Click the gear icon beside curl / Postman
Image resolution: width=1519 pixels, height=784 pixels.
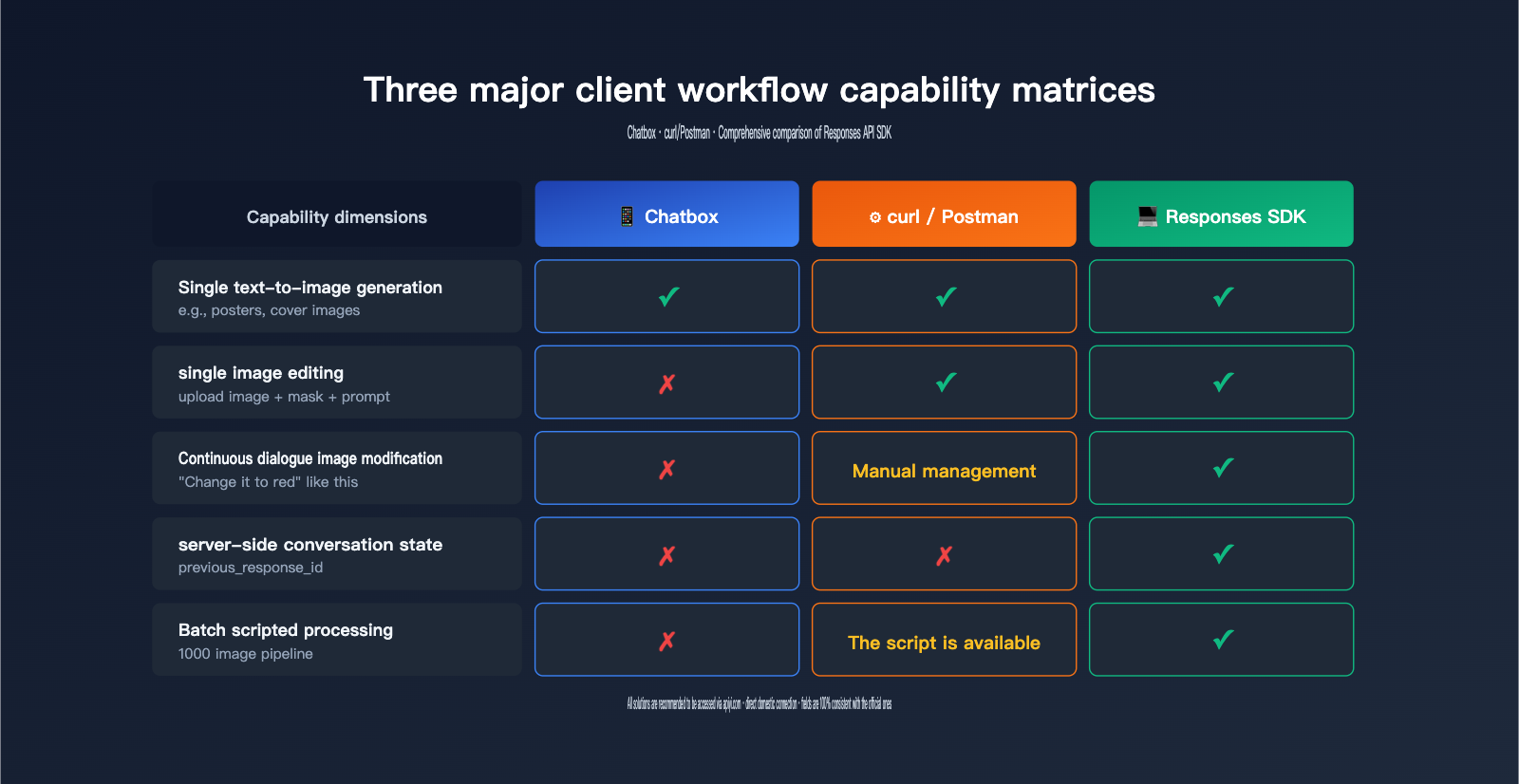[x=875, y=217]
